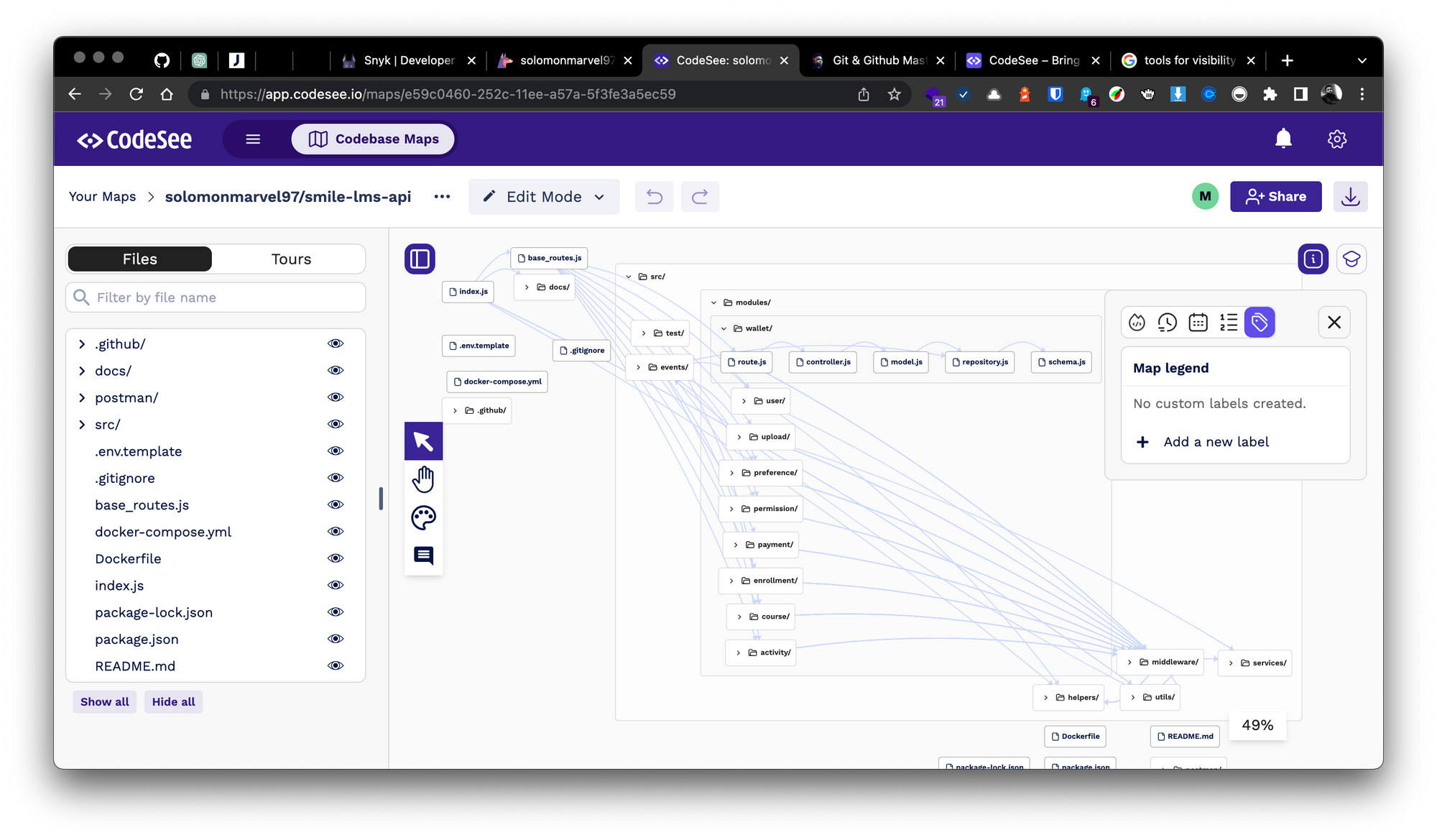
Task: Select the hand pan tool on the map
Action: click(x=423, y=478)
